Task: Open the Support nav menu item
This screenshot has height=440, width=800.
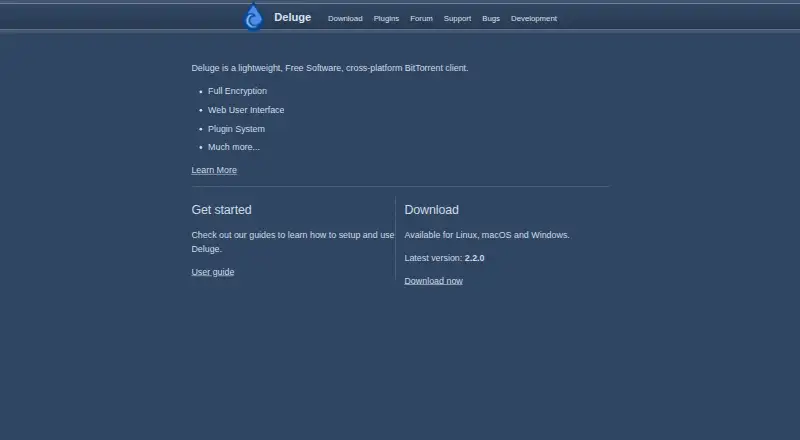Action: [457, 18]
